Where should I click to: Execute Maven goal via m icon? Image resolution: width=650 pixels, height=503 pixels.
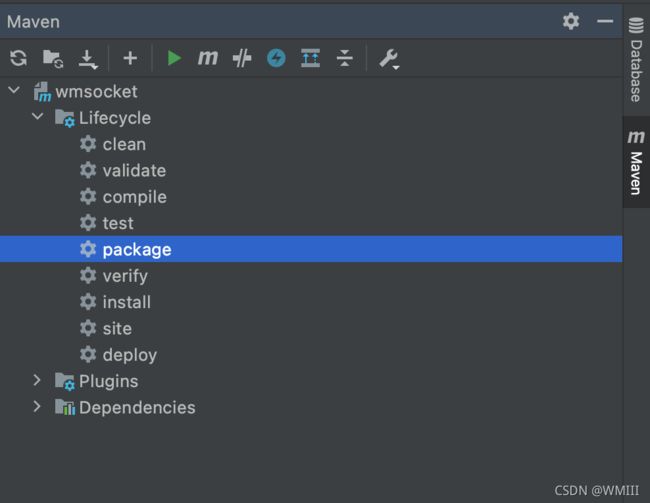point(208,58)
